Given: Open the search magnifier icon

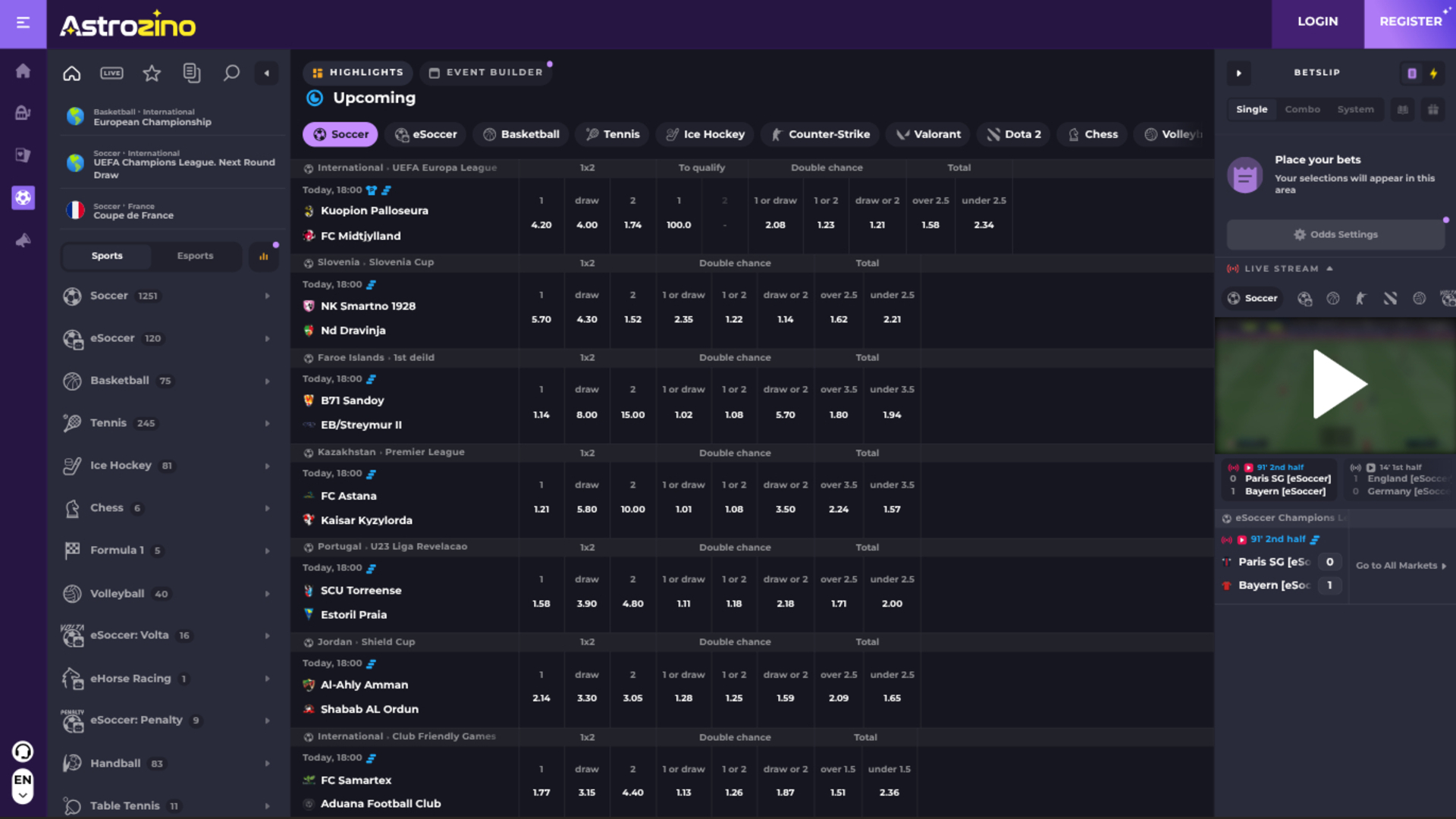Looking at the screenshot, I should [231, 73].
